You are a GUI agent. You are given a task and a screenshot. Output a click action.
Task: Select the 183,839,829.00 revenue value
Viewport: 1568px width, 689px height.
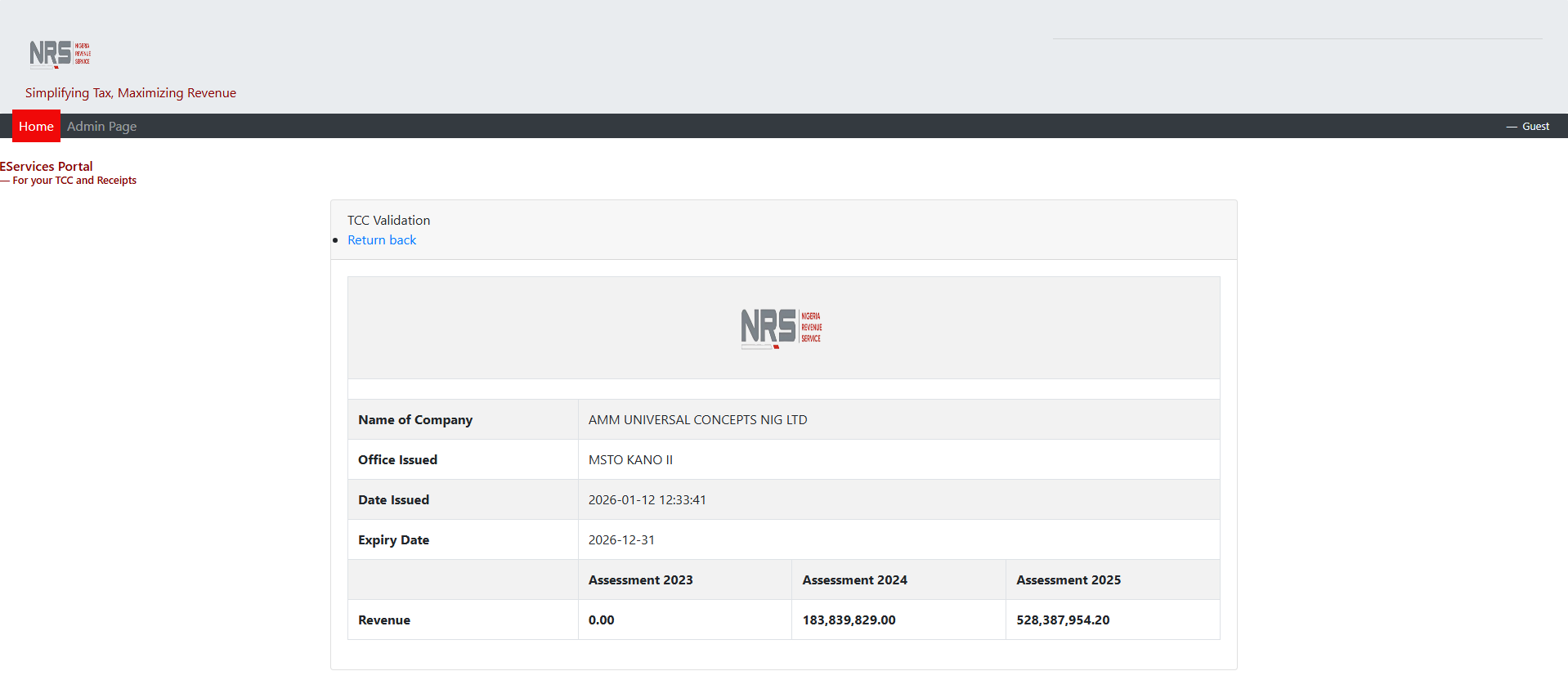point(849,620)
